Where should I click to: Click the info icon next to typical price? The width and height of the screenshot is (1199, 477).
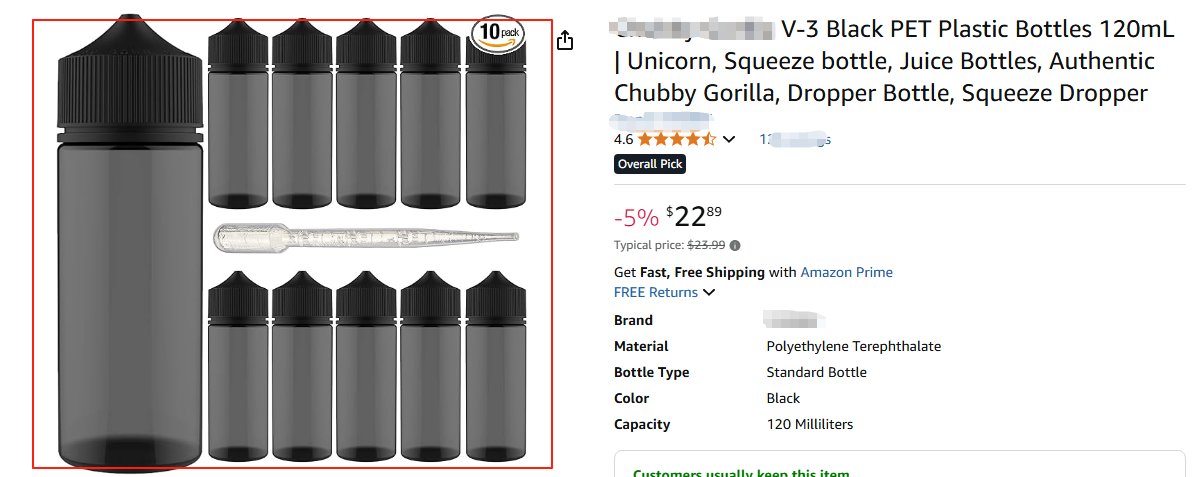click(736, 245)
